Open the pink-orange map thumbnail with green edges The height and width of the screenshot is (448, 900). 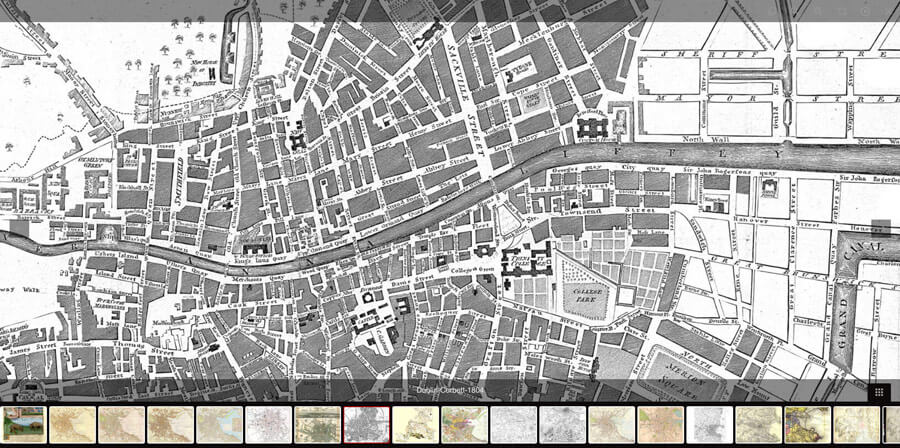pyautogui.click(x=661, y=424)
